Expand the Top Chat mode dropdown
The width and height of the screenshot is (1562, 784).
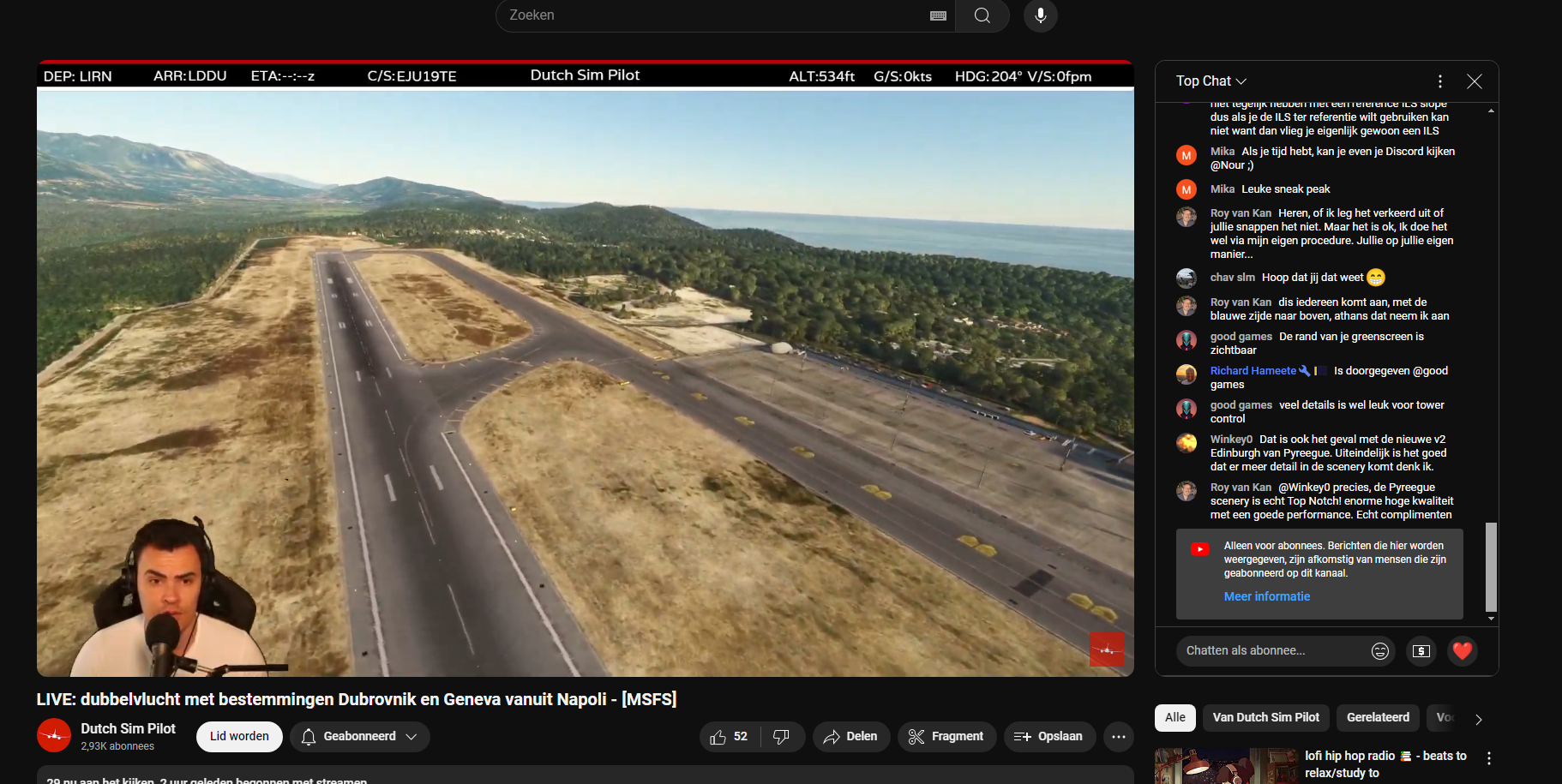click(1211, 81)
